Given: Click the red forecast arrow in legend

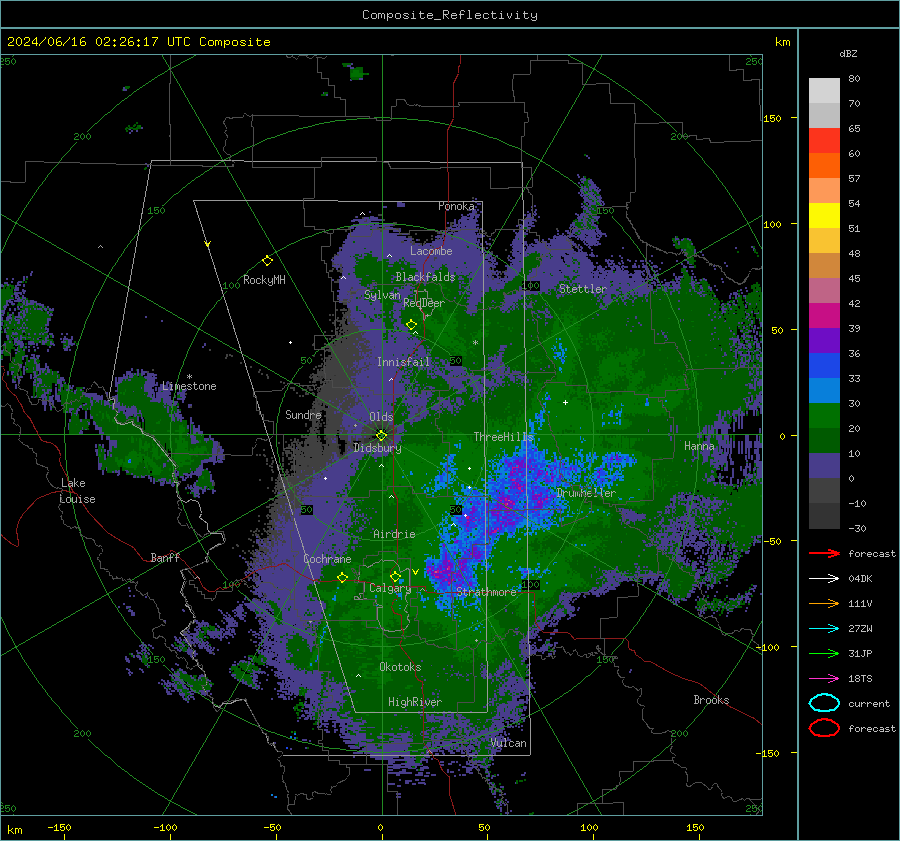Looking at the screenshot, I should (x=824, y=553).
